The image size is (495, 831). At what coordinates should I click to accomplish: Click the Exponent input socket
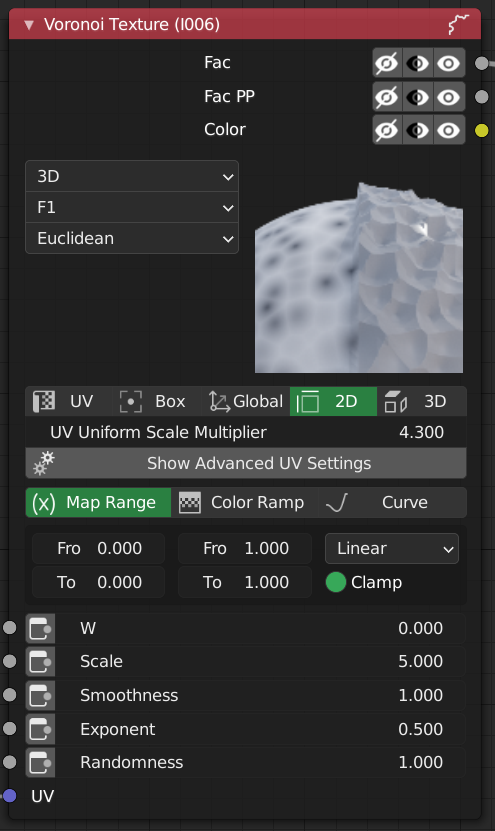point(10,729)
